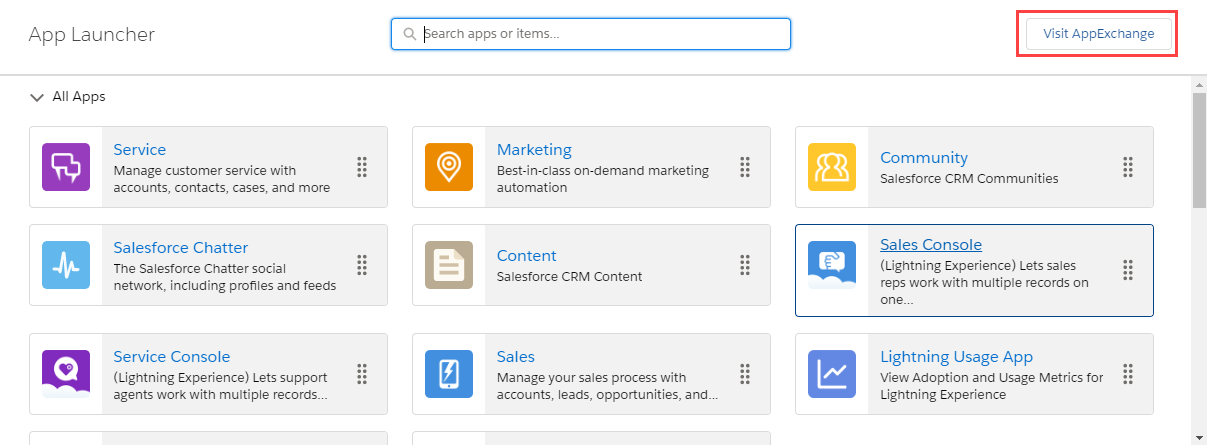Open the Community app link

pyautogui.click(x=924, y=158)
